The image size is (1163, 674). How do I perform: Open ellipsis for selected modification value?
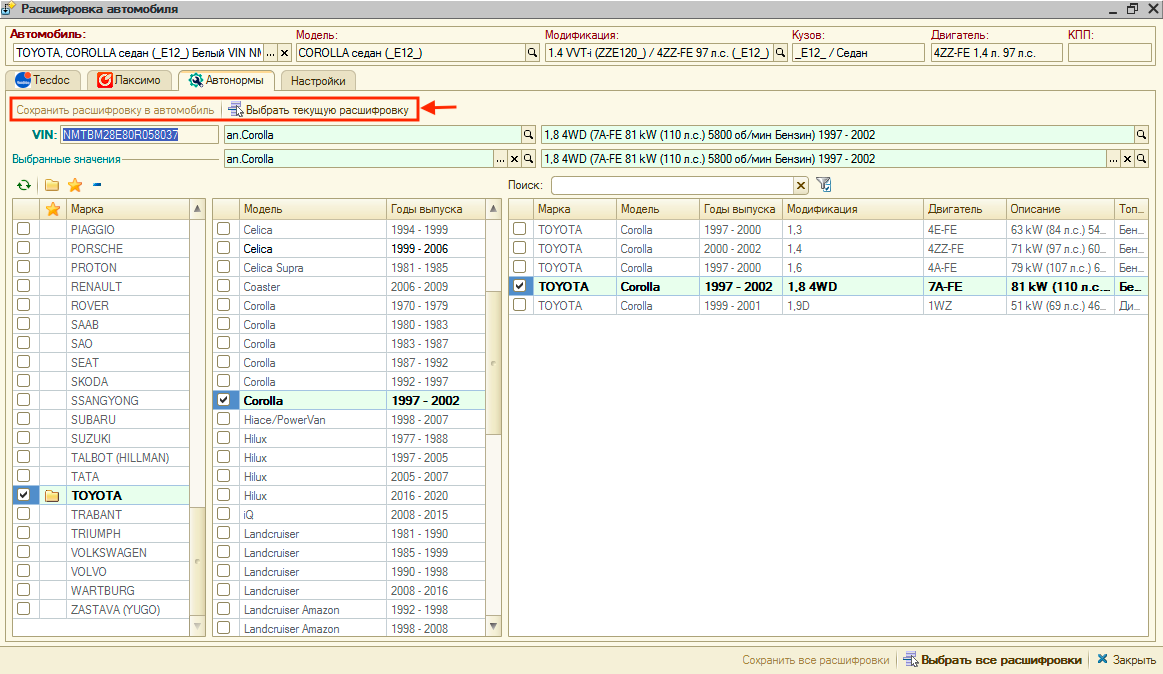(x=1113, y=159)
